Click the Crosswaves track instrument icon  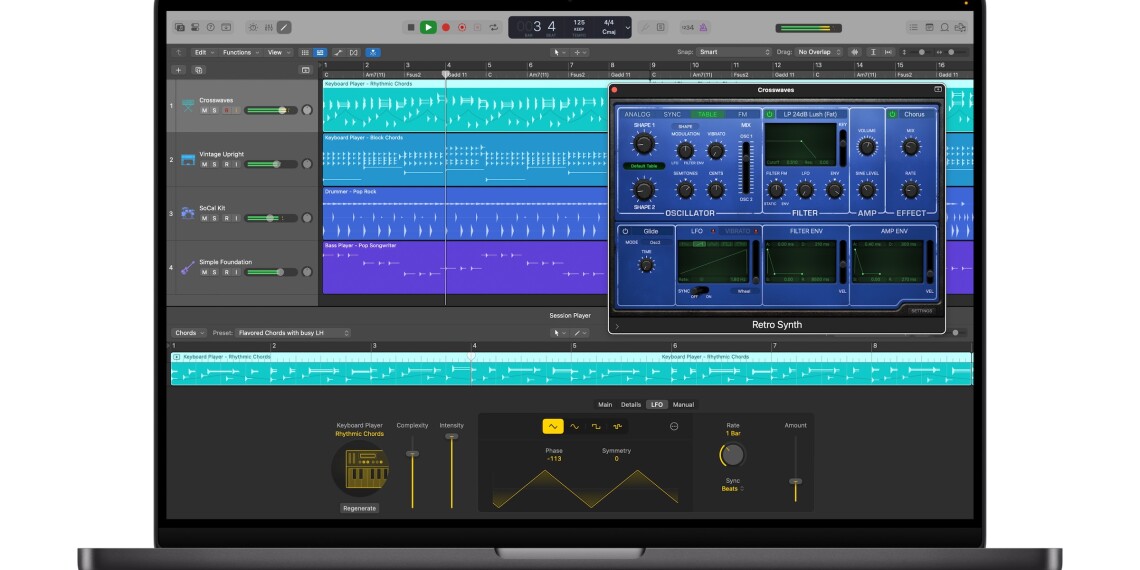pos(188,105)
